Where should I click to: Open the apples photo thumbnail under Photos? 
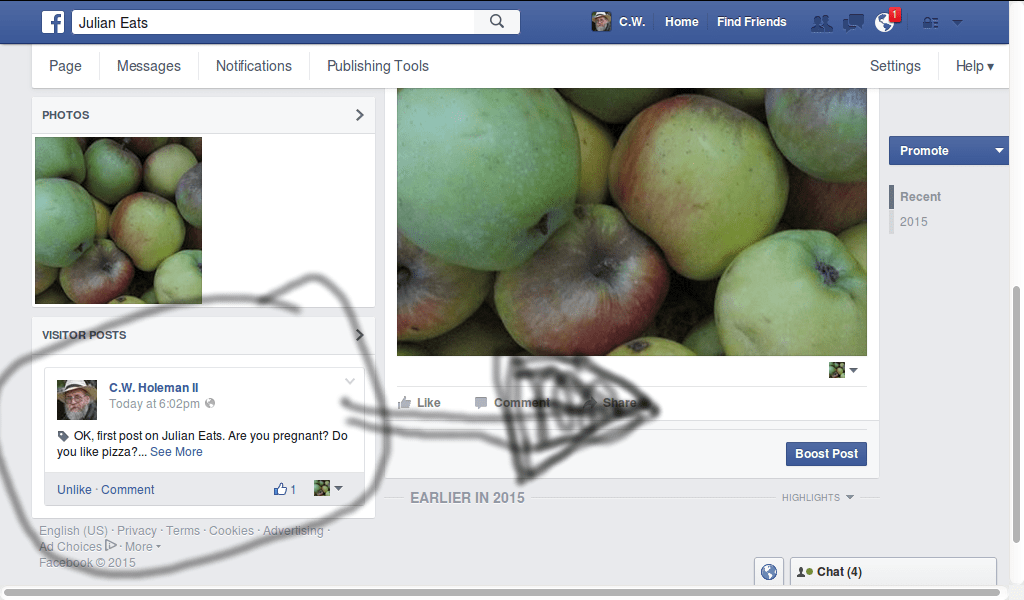(x=118, y=220)
